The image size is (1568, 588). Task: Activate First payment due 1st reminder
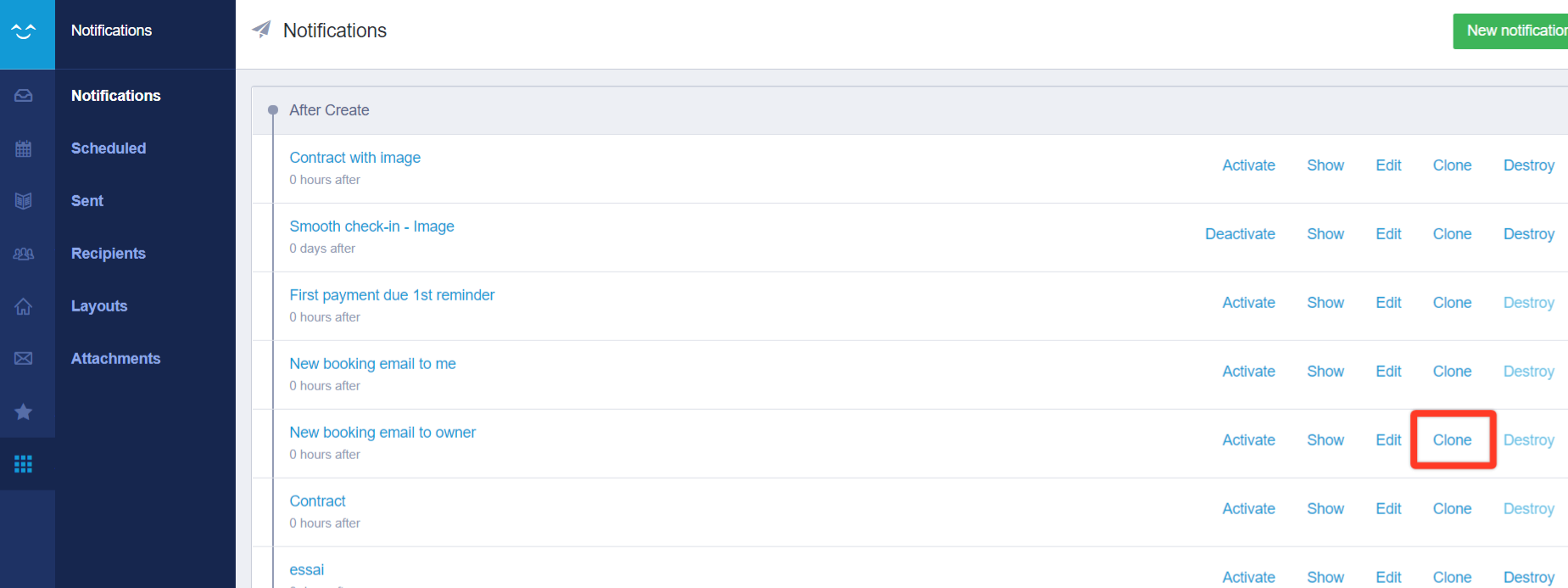point(1248,303)
